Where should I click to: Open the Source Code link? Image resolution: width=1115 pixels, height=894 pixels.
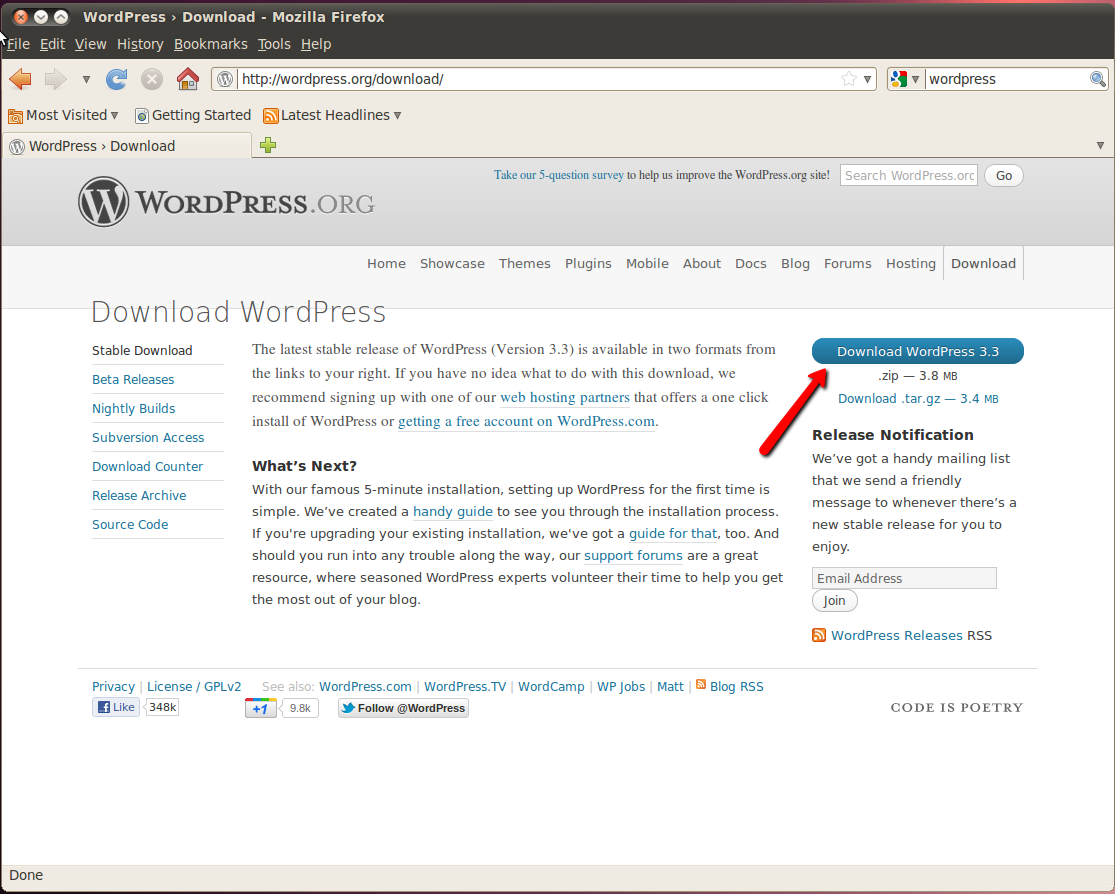coord(130,525)
